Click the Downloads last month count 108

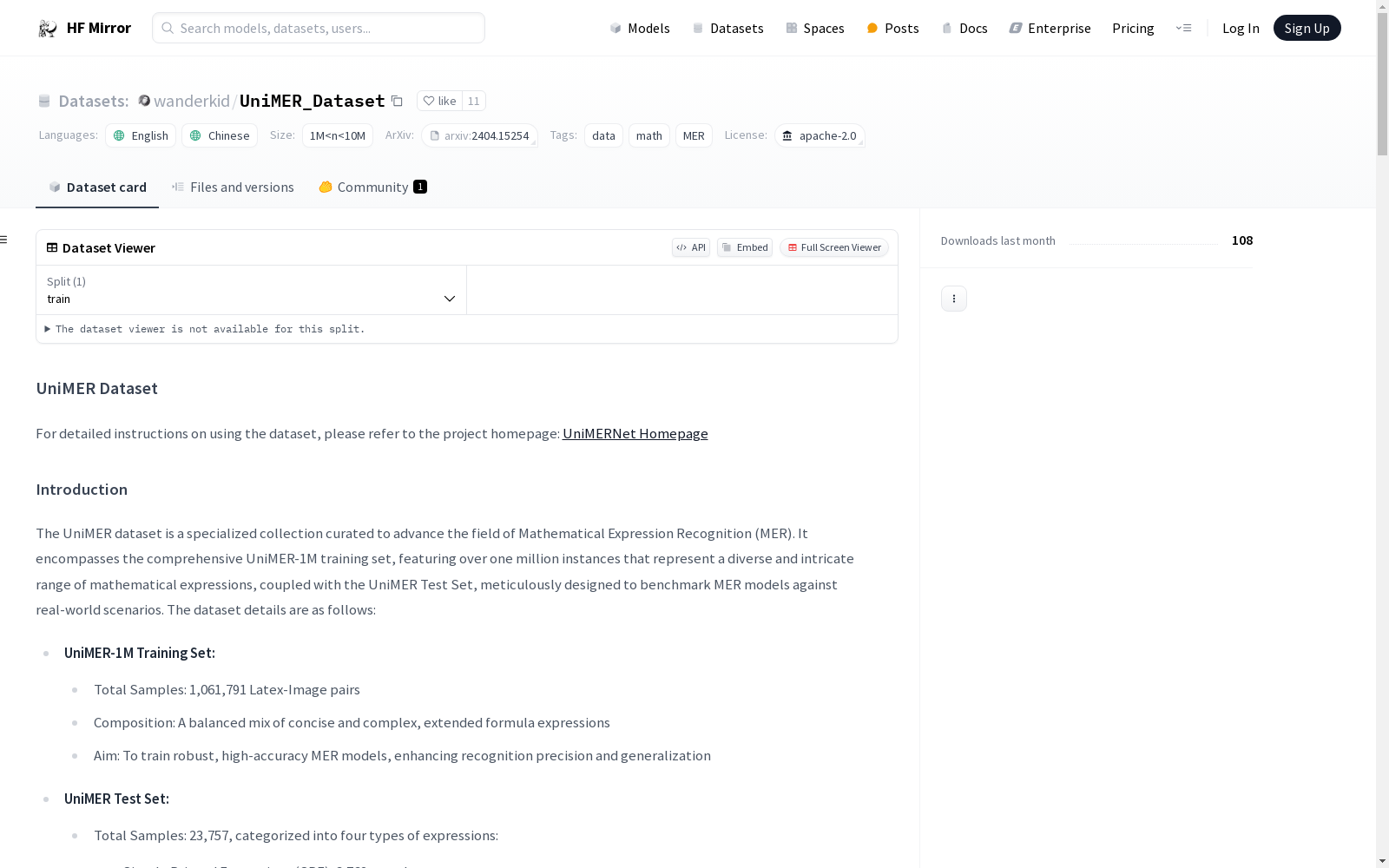tap(1242, 240)
